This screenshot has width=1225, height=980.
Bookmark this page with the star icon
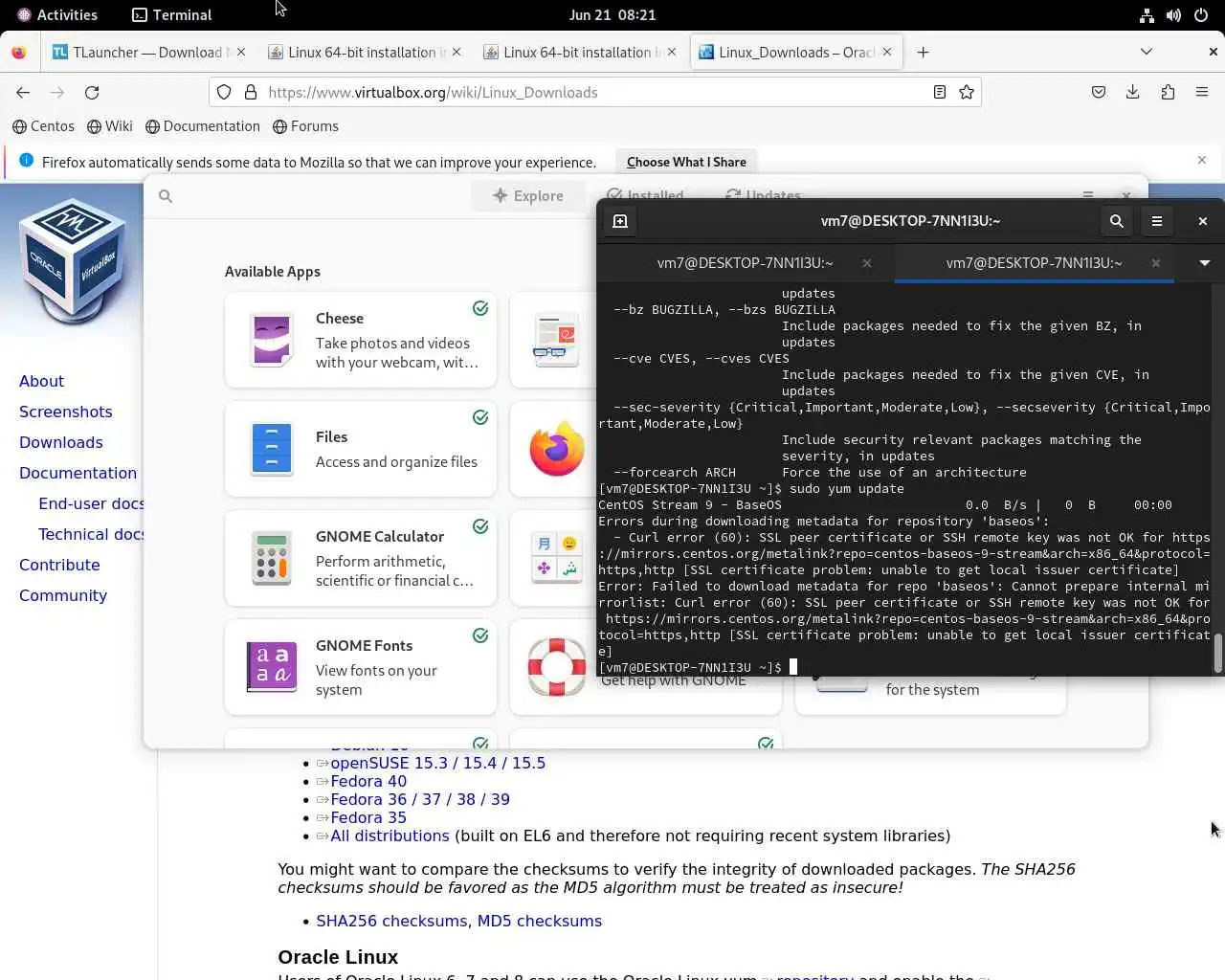click(x=967, y=93)
